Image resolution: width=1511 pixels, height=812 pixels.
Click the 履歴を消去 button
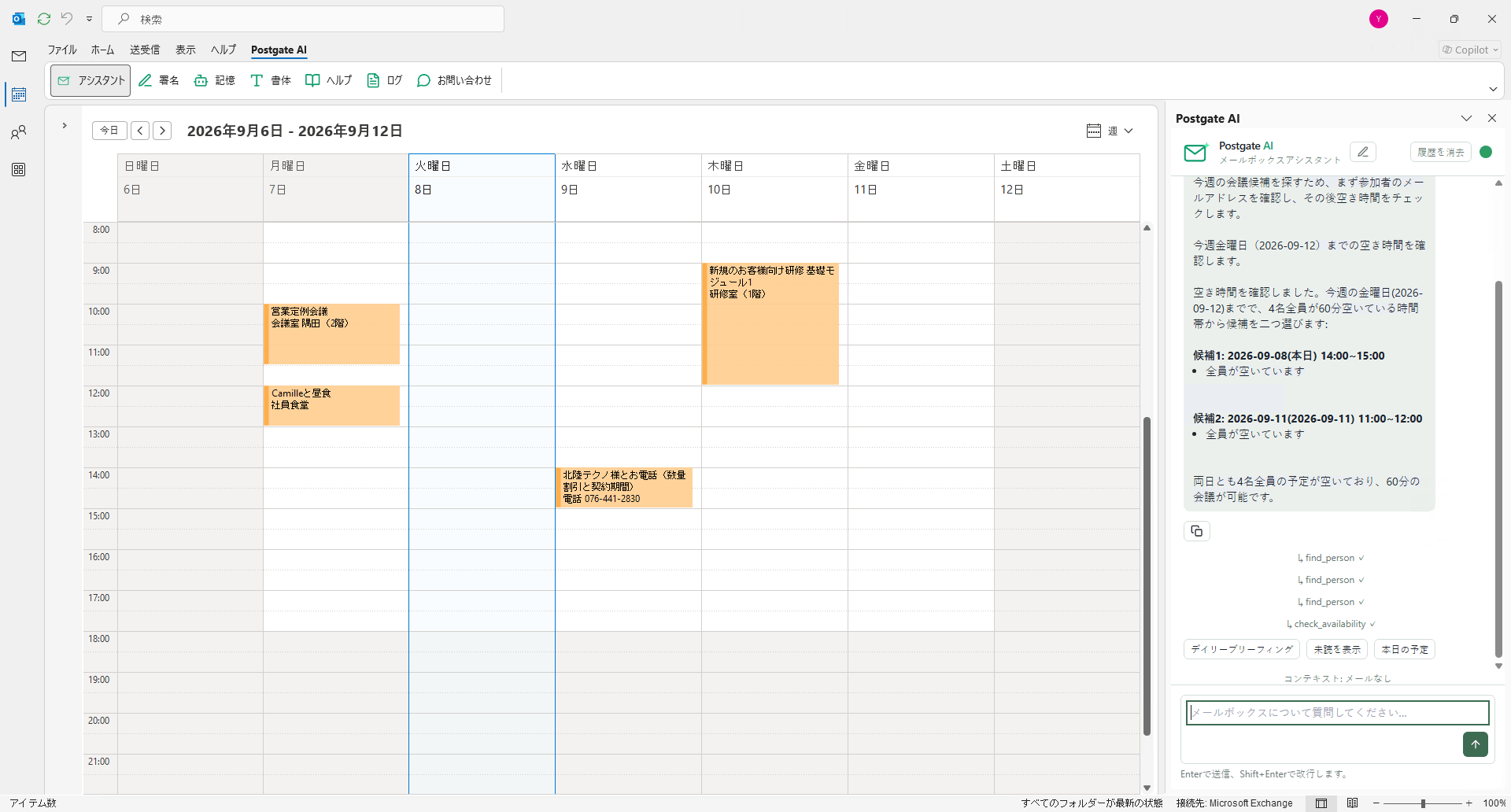pos(1441,152)
